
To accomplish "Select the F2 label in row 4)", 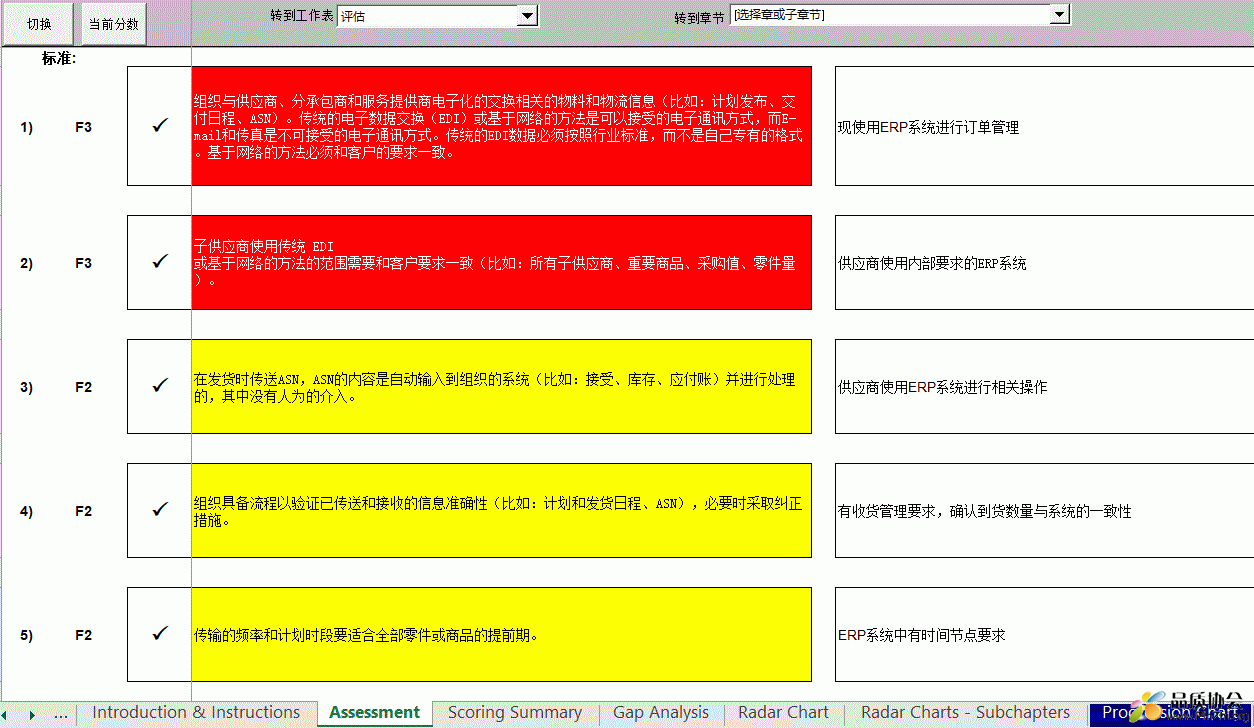I will [x=84, y=511].
